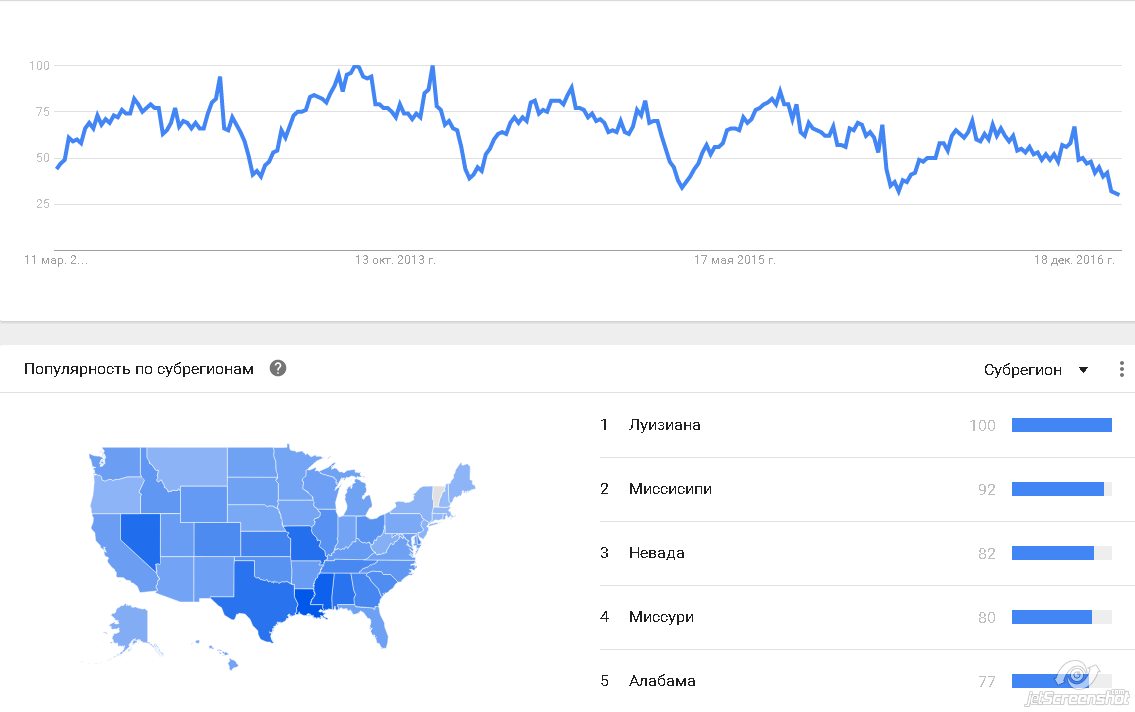The height and width of the screenshot is (712, 1135).
Task: Select Nevada on the US map
Action: tap(138, 540)
